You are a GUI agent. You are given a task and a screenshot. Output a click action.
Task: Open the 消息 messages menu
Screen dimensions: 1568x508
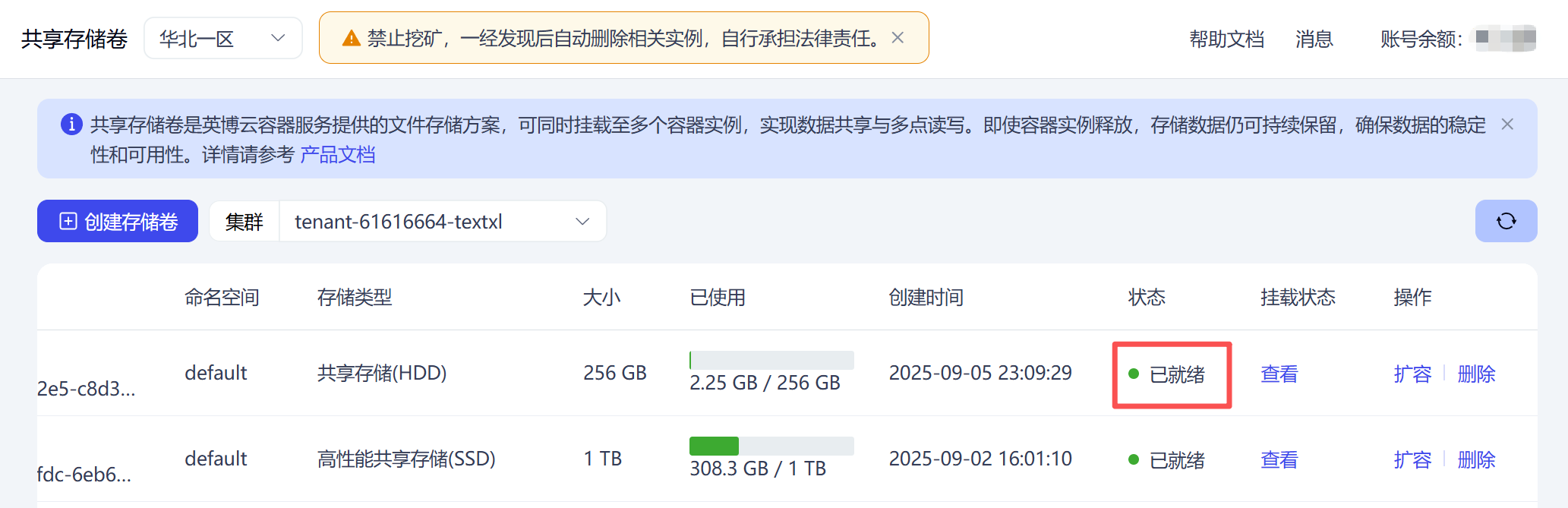pos(1314,39)
